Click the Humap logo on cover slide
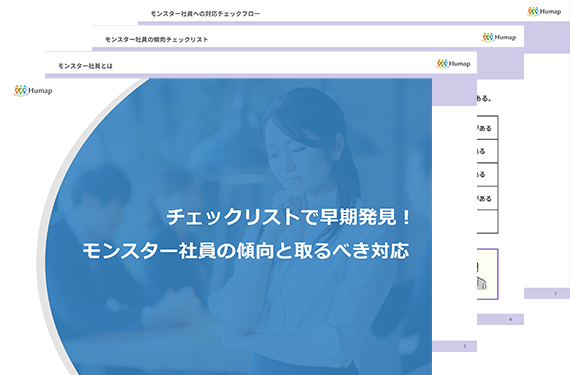Screen dimensions: 570x375 tap(33, 90)
